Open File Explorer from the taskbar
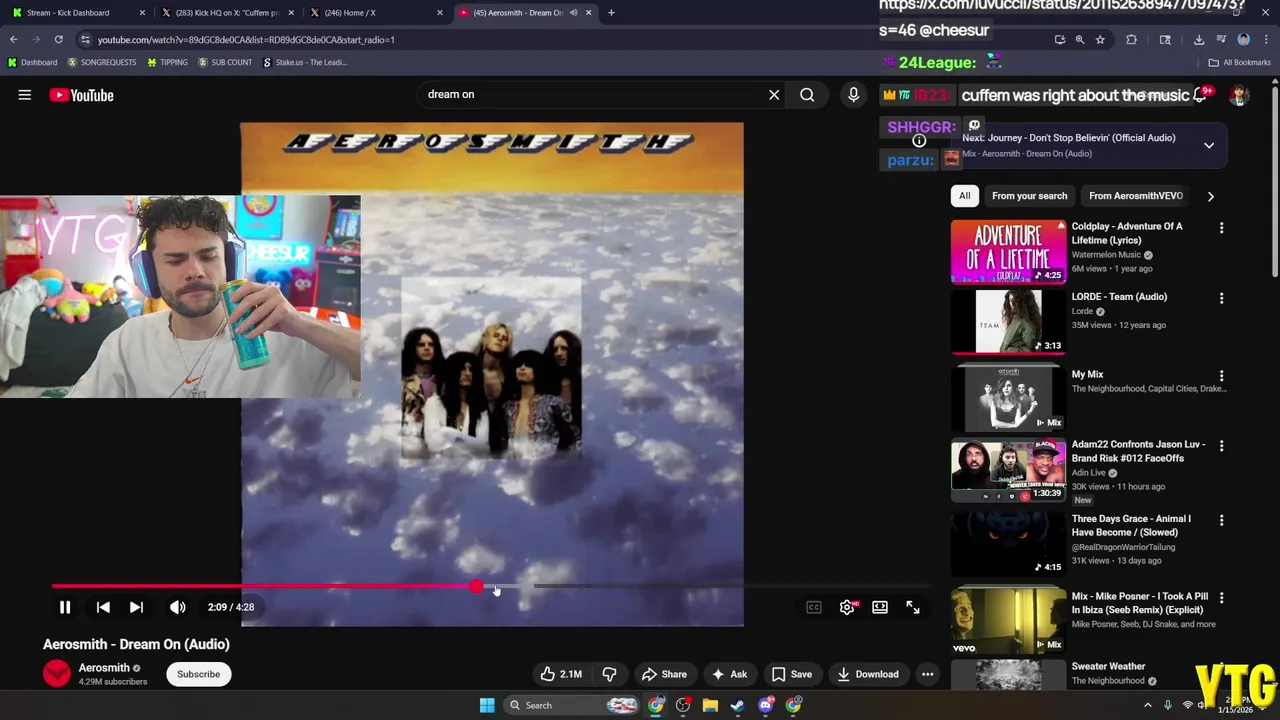The image size is (1280, 720). pyautogui.click(x=710, y=705)
